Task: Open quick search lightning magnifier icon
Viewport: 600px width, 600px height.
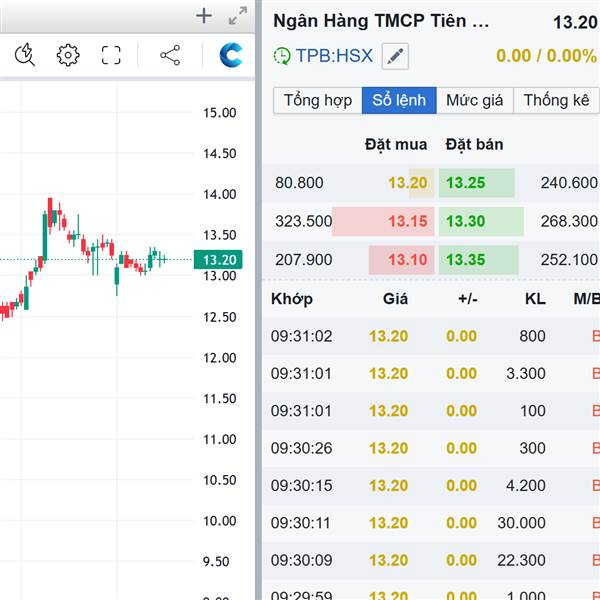Action: click(25, 55)
